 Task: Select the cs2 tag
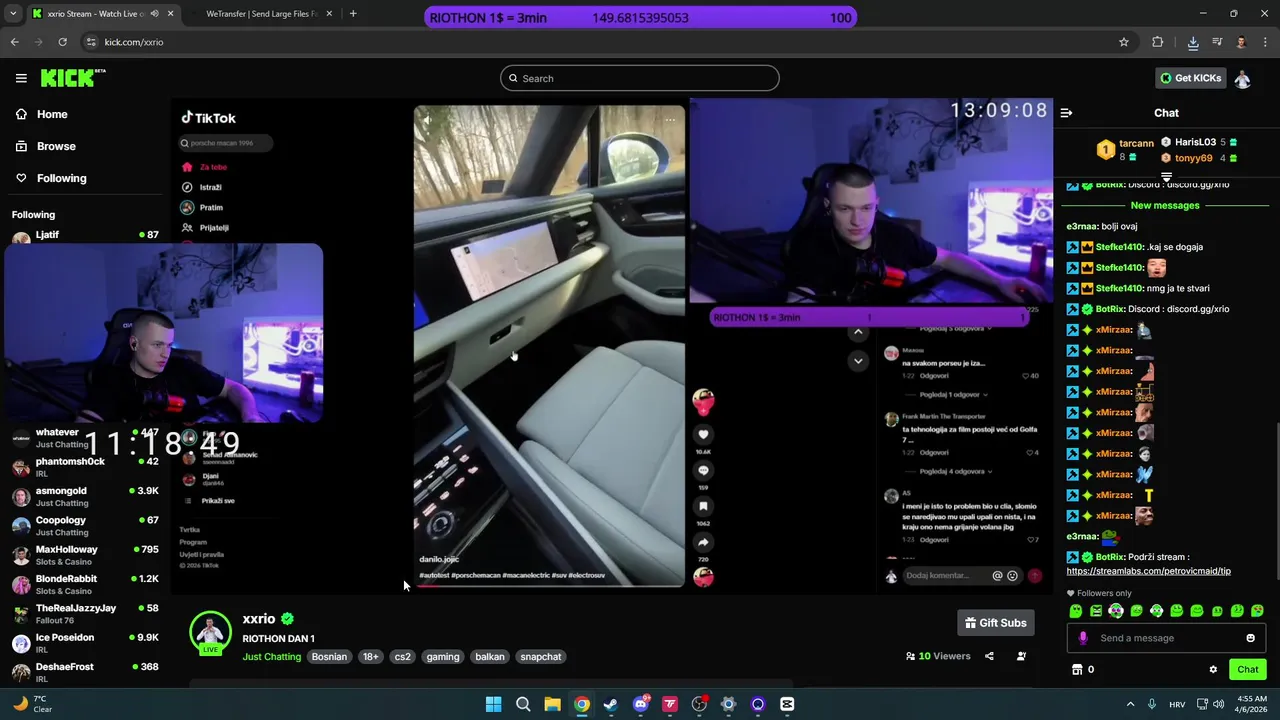tap(402, 657)
